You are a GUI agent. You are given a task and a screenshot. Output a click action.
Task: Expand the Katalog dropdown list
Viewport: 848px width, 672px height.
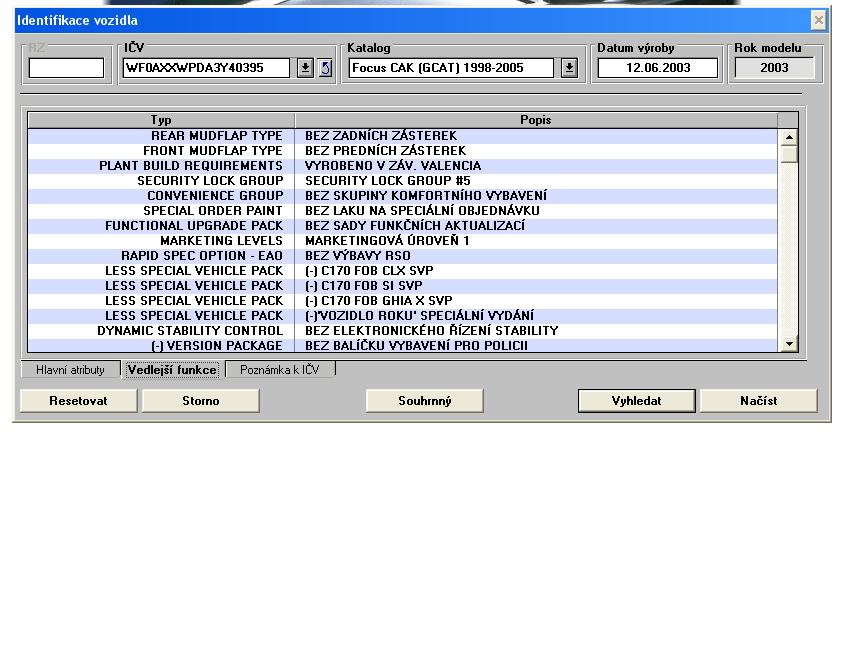pos(569,68)
